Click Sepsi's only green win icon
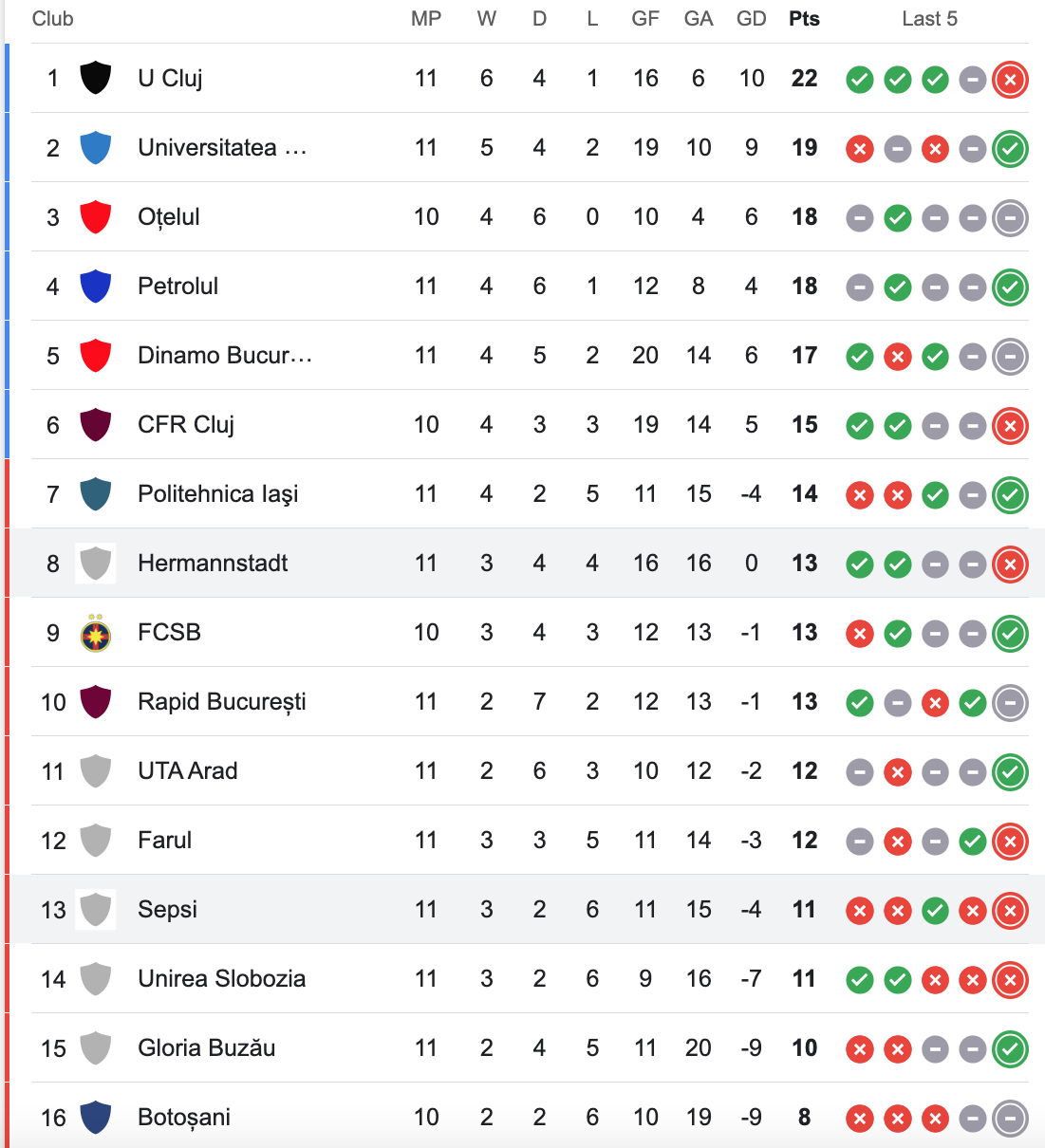 pos(935,911)
